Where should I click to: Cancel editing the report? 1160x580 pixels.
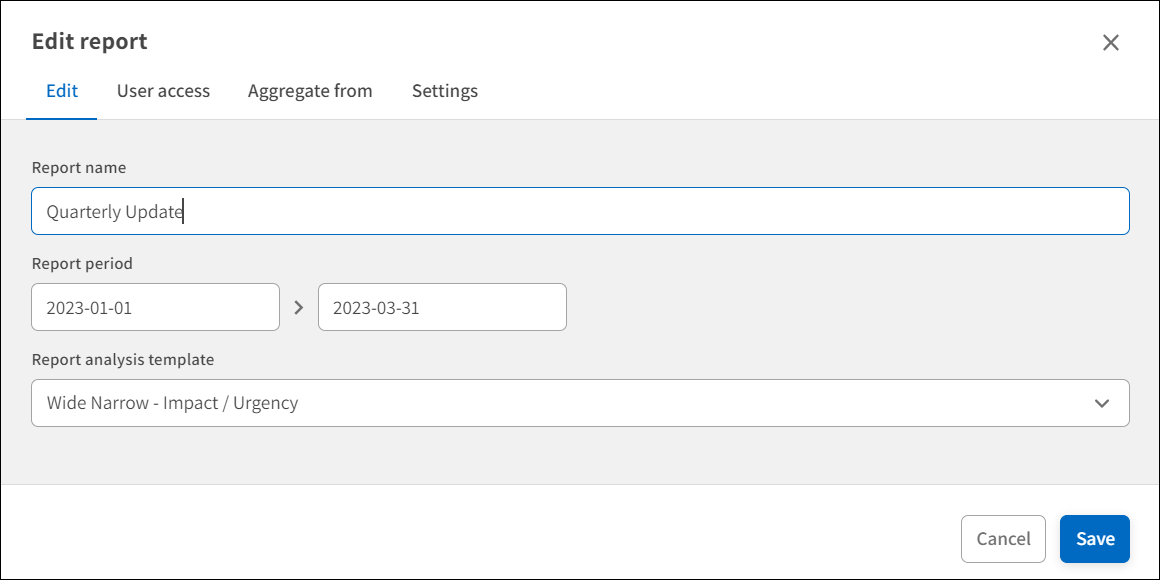coord(1003,538)
